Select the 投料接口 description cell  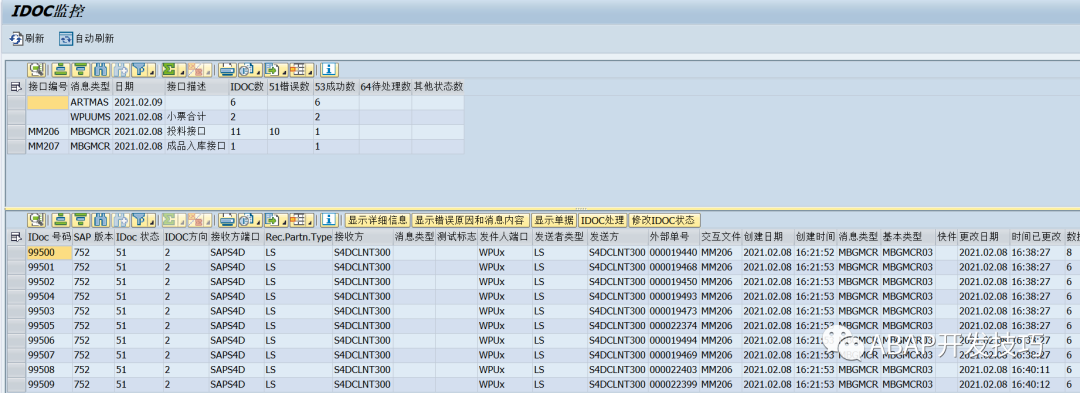point(196,131)
